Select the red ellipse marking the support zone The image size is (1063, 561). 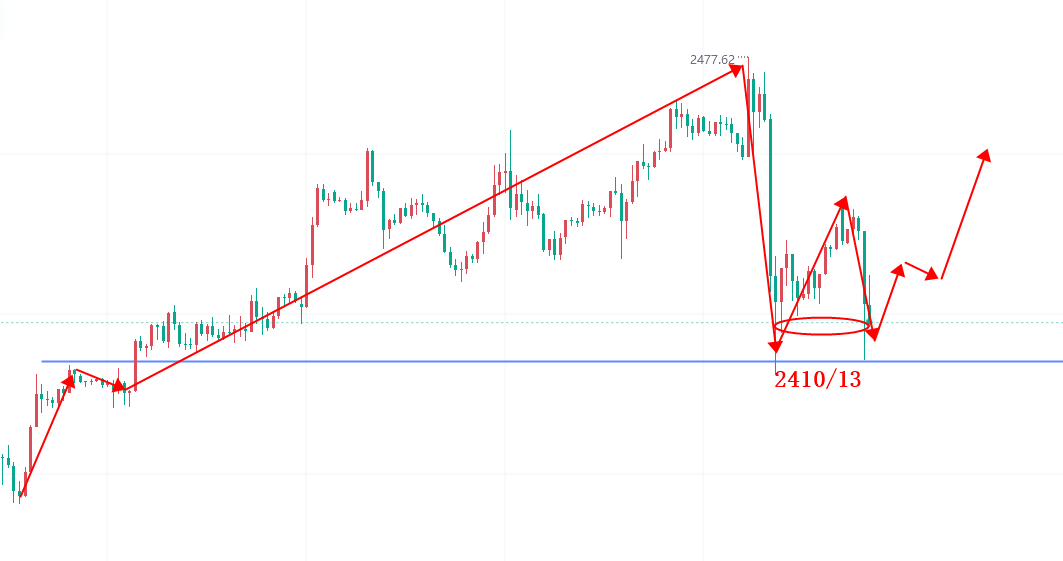pyautogui.click(x=822, y=325)
